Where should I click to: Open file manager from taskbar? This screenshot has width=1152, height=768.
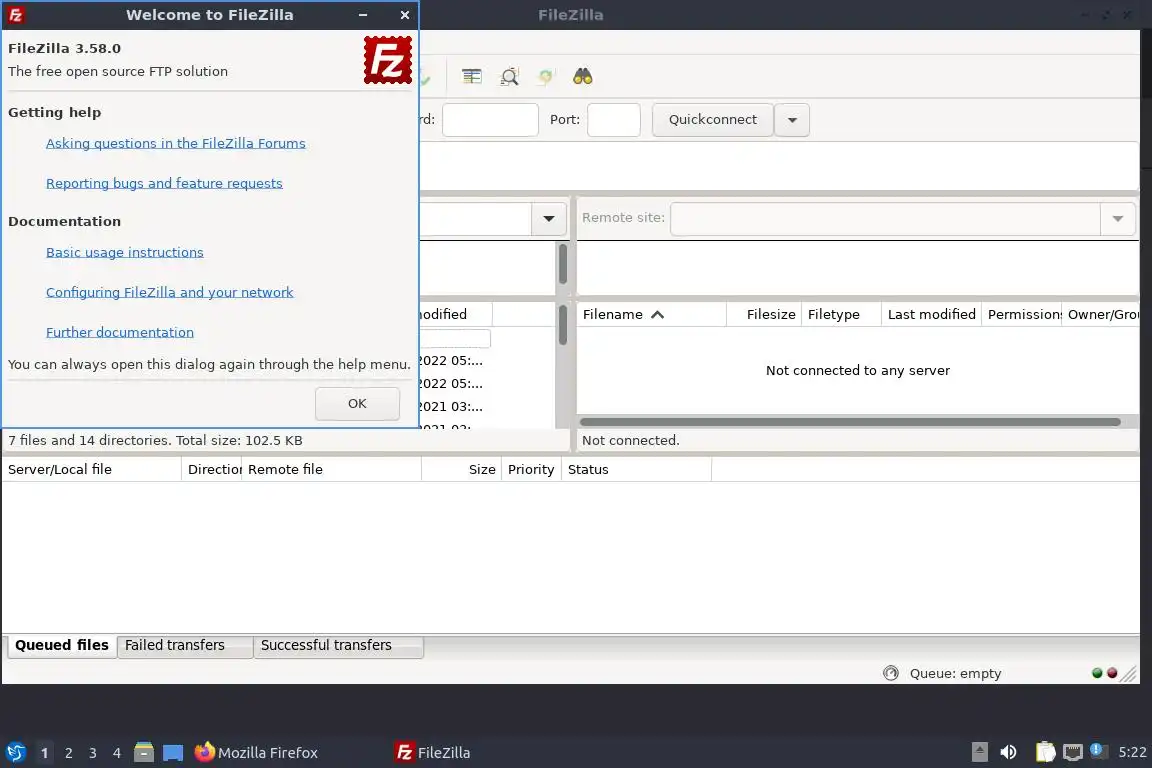(144, 752)
